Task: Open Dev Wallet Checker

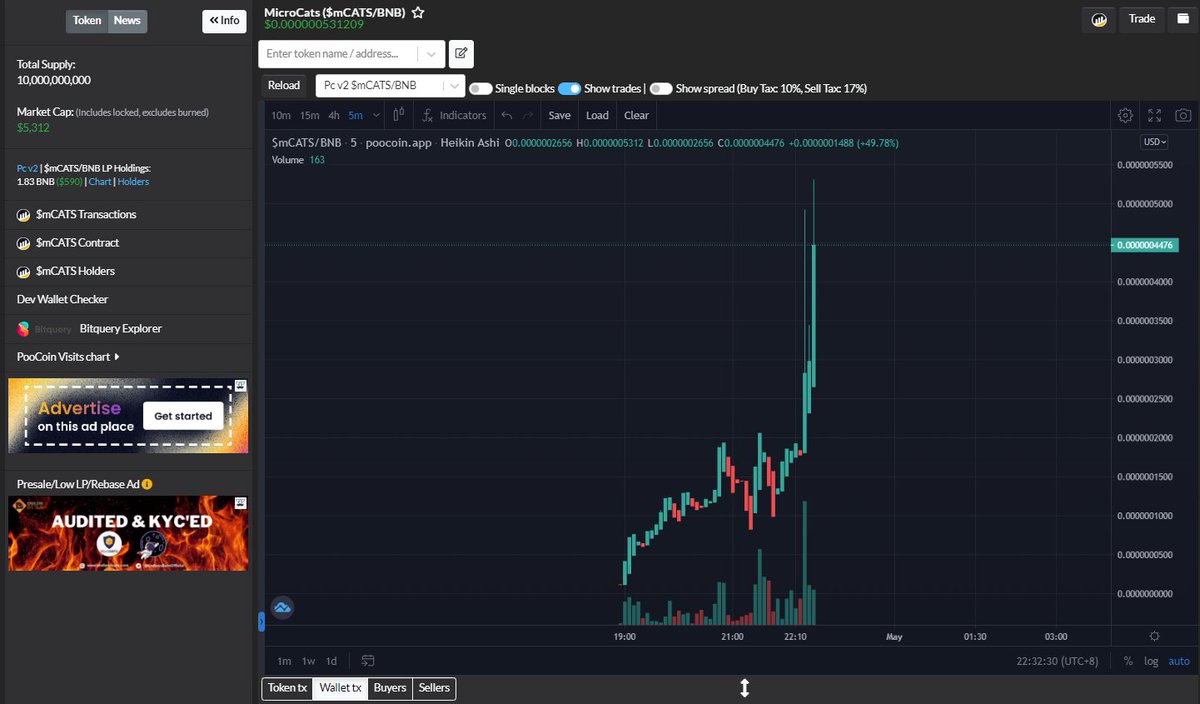Action: pyautogui.click(x=62, y=299)
